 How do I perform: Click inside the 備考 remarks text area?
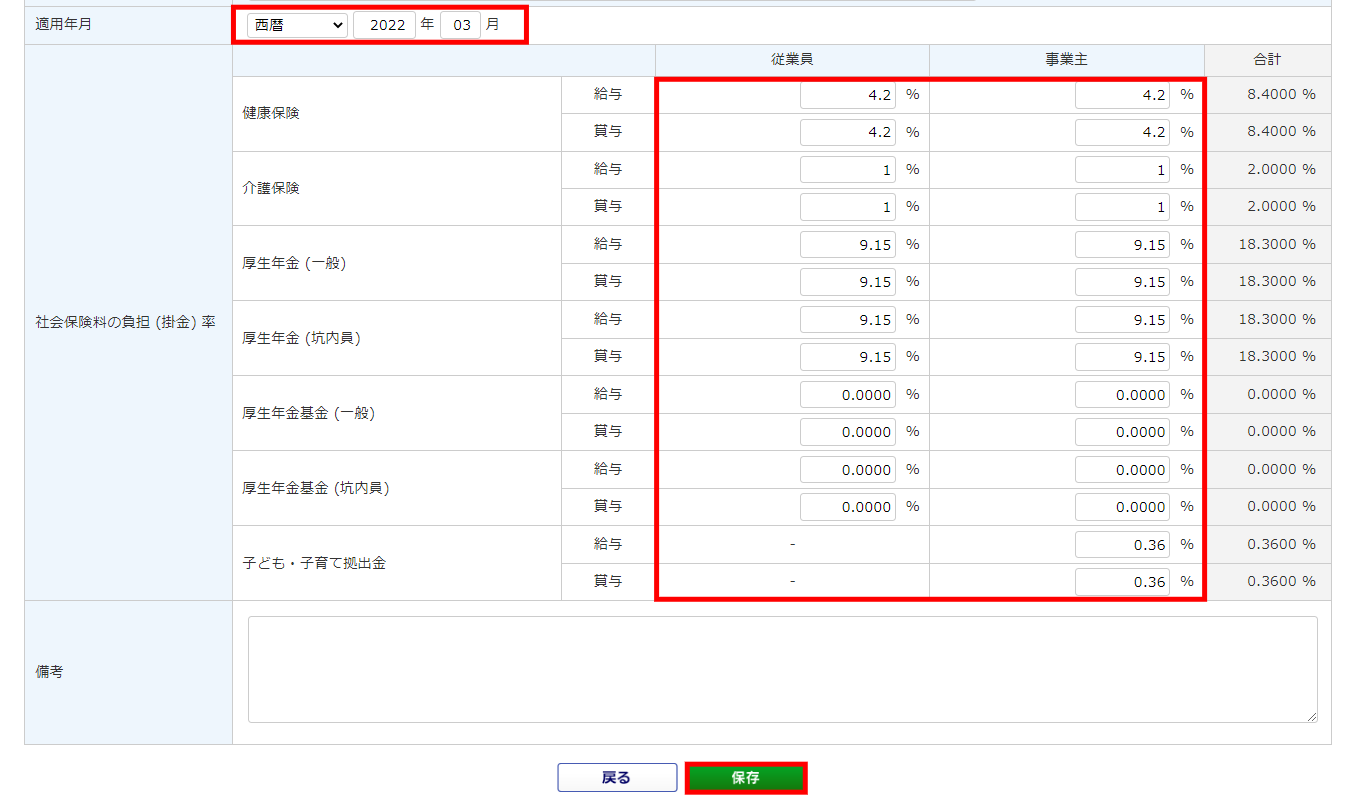tap(782, 669)
